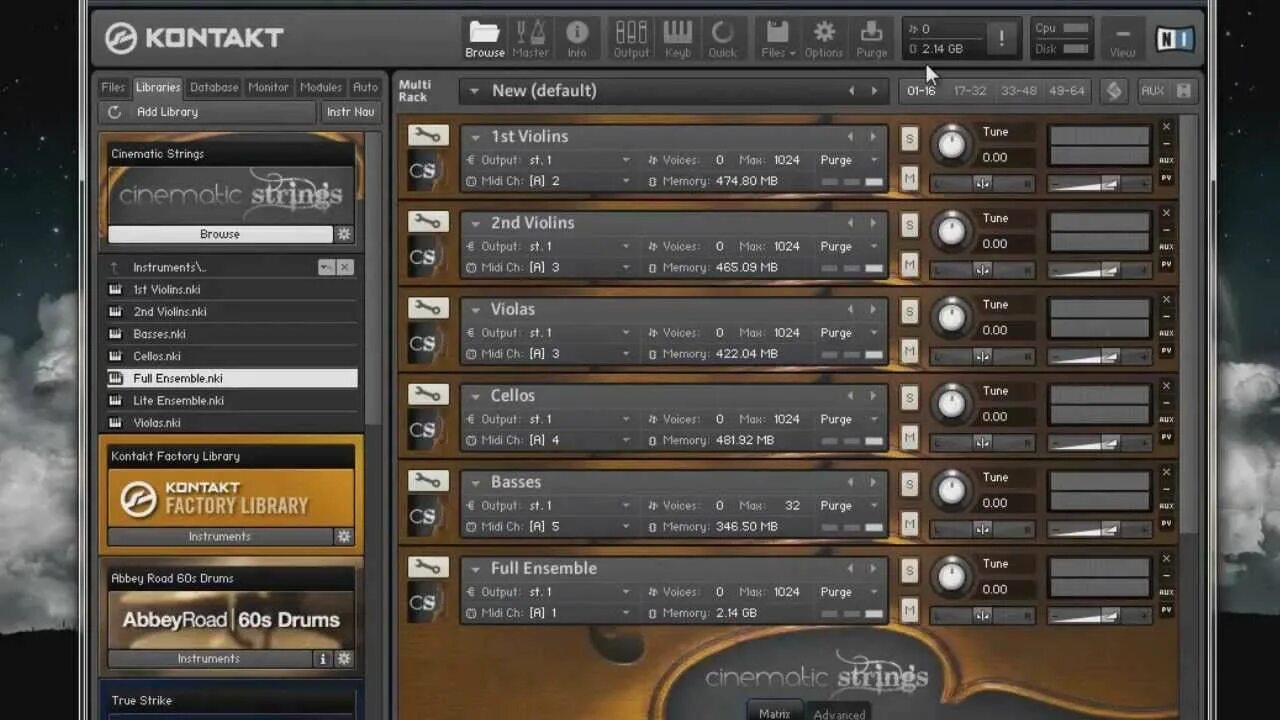Open 2nd Violins Purge dropdown
This screenshot has height=720, width=1280.
[874, 246]
